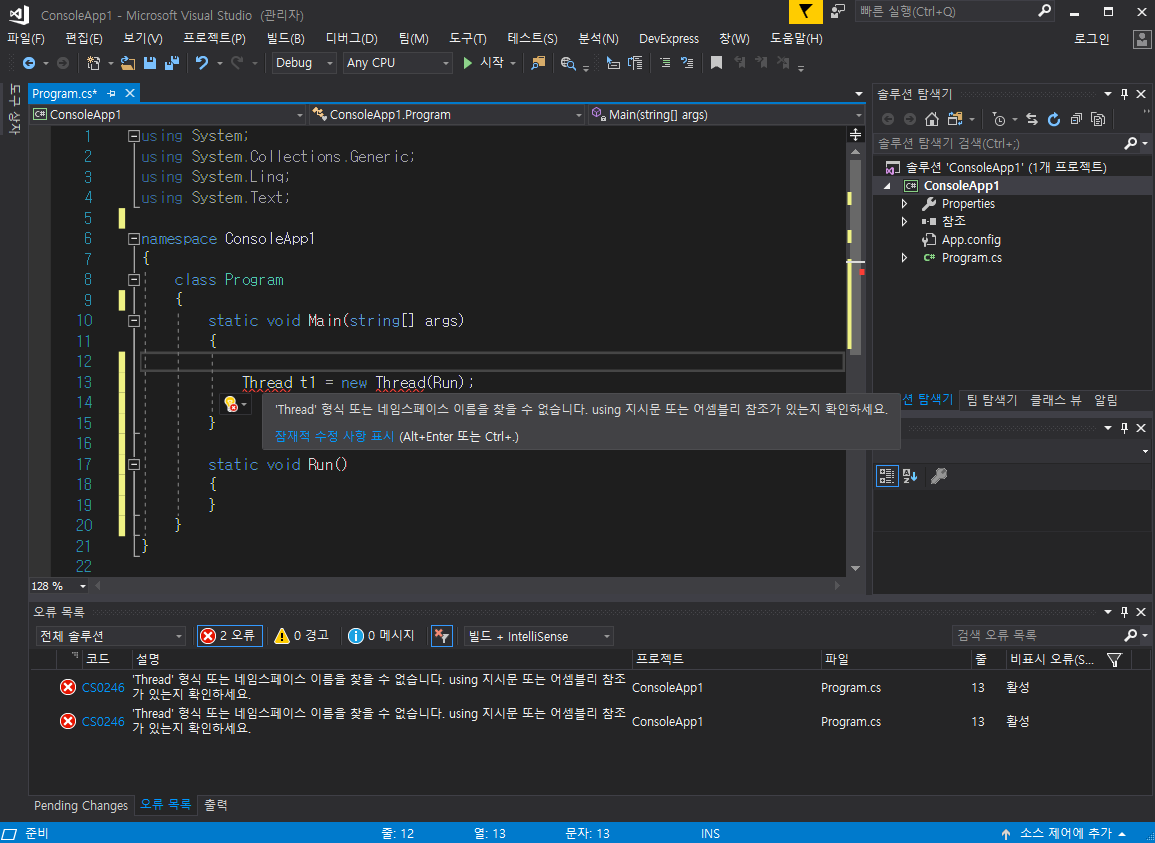Refresh the Solution Explorer
This screenshot has width=1155, height=843.
pyautogui.click(x=1054, y=119)
